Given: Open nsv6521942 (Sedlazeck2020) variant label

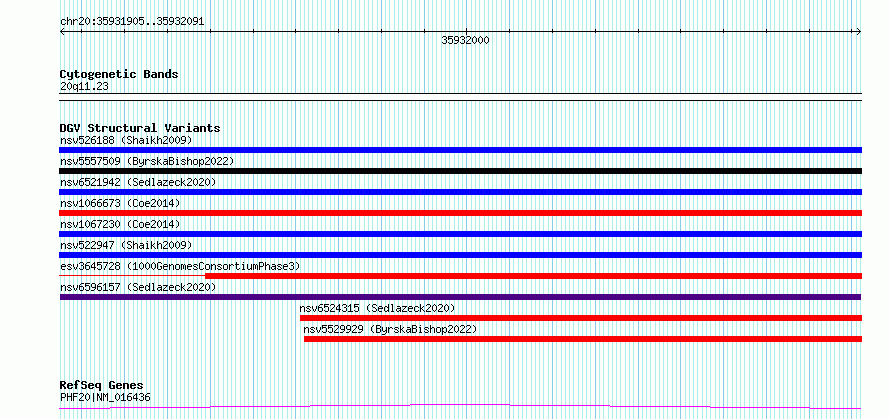Looking at the screenshot, I should [138, 182].
